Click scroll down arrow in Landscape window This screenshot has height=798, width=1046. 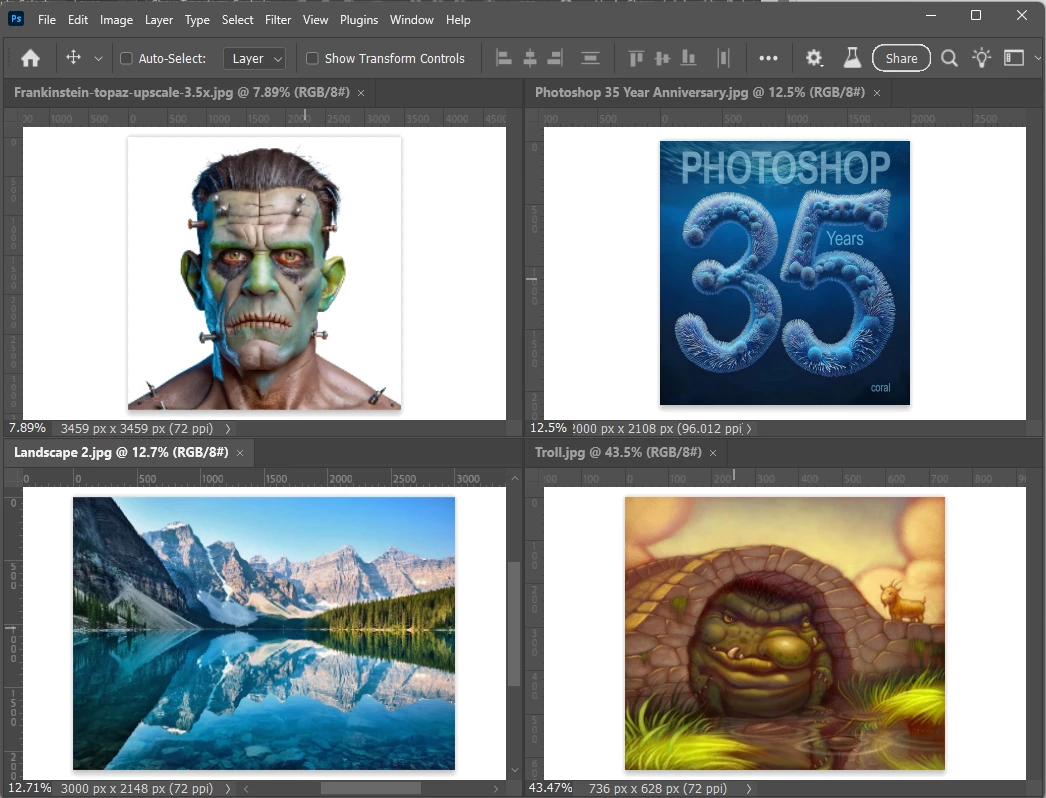coord(514,770)
